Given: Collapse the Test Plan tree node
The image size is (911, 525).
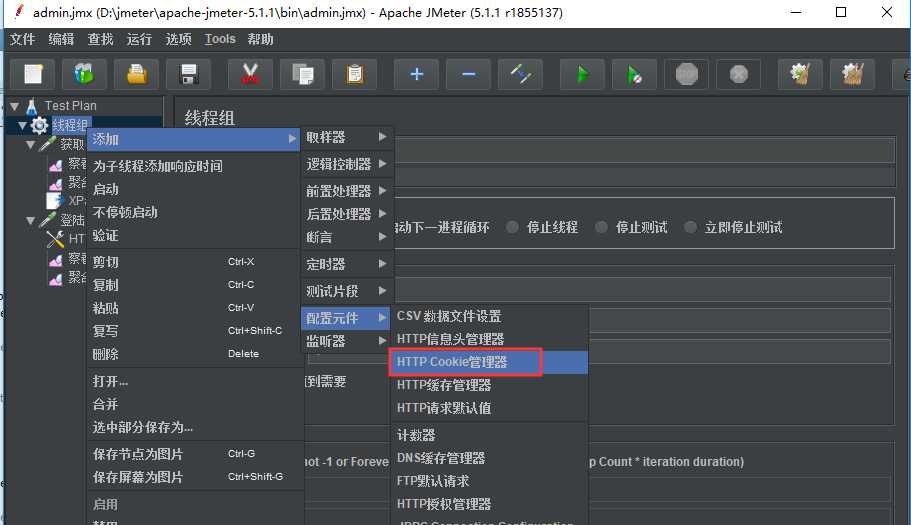Looking at the screenshot, I should click(x=15, y=106).
